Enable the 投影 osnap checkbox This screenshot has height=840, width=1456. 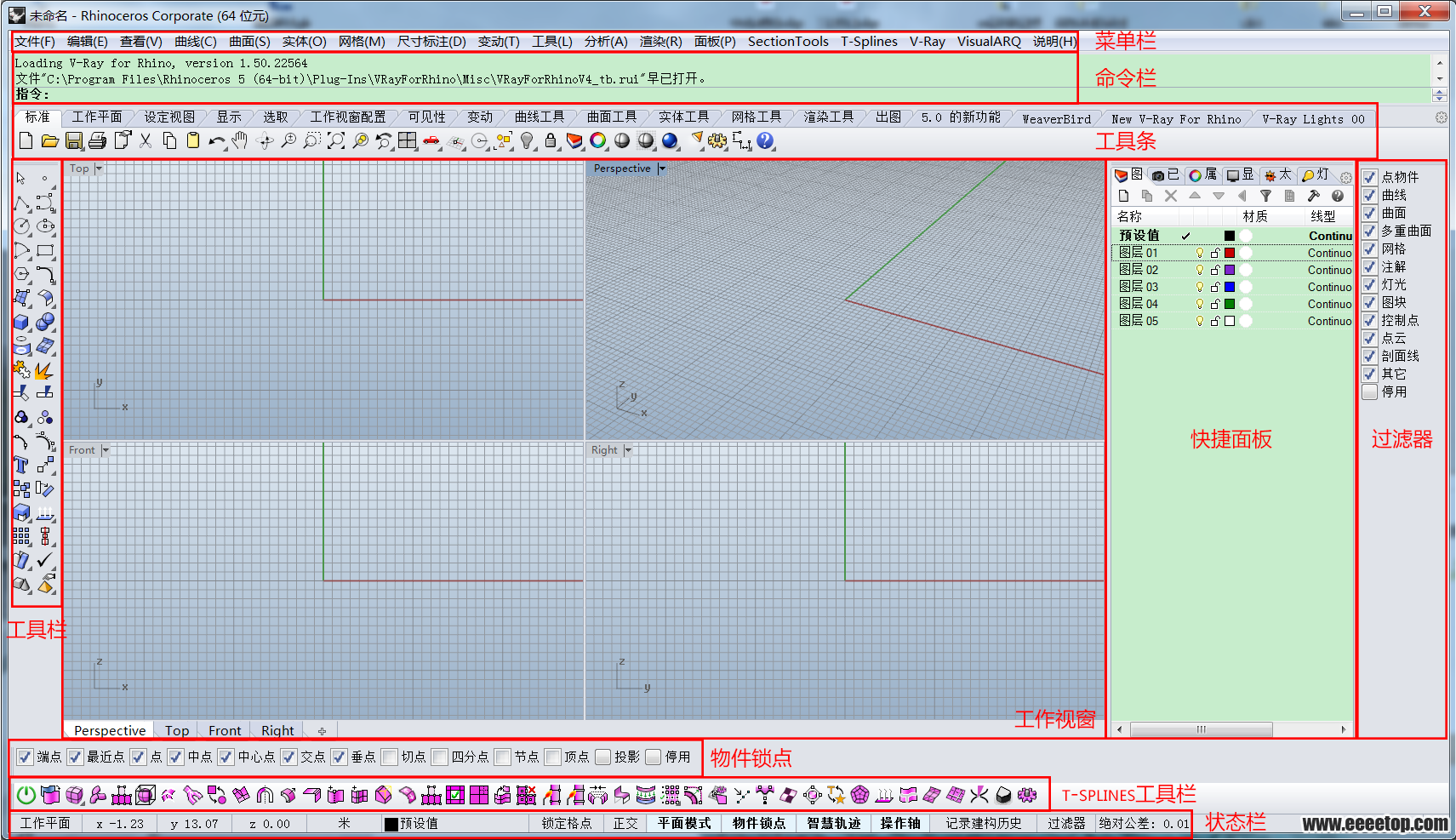[x=603, y=757]
